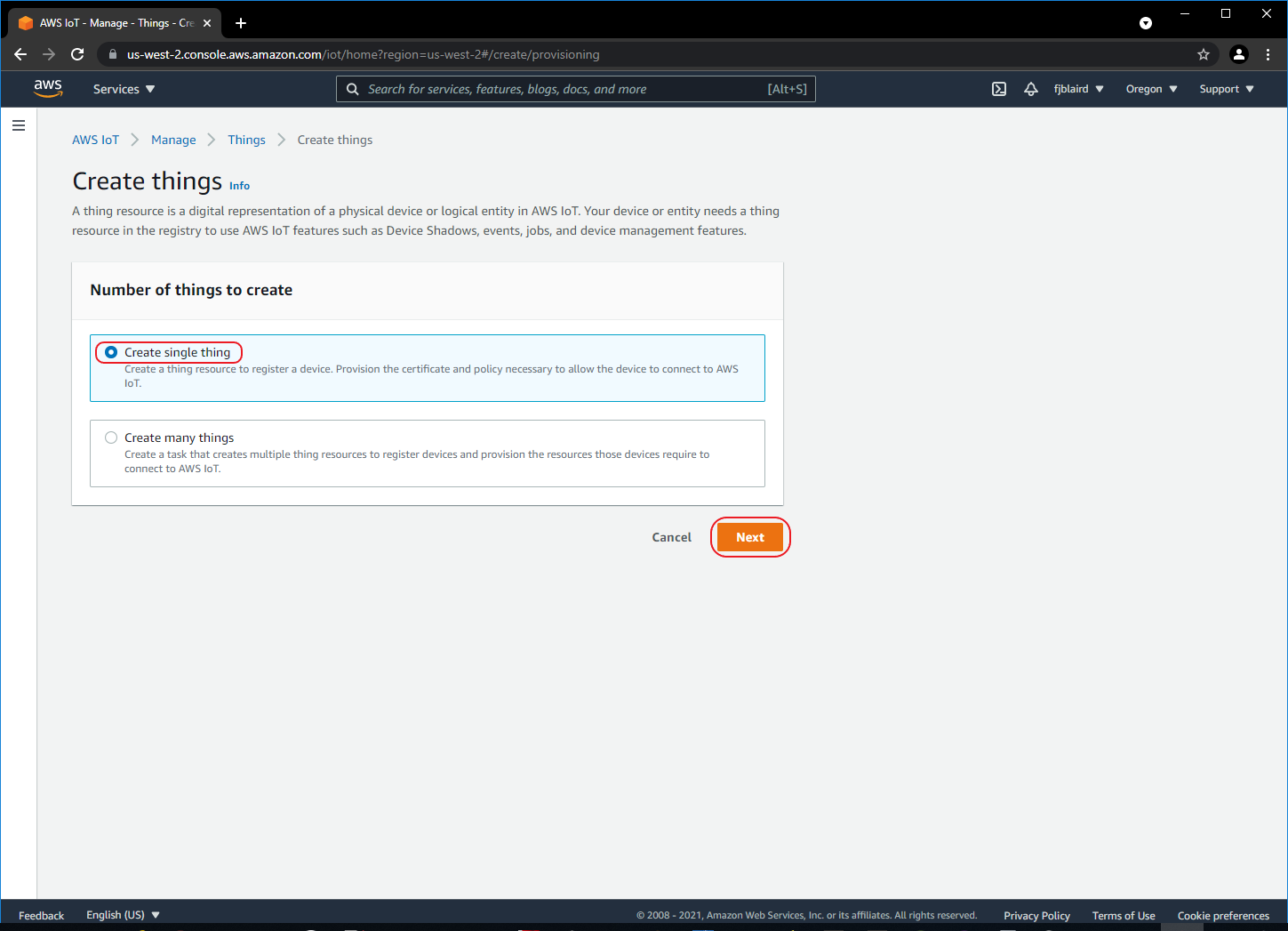Click the AWS logo home icon
Screen dimensions: 1288x931
[x=48, y=88]
